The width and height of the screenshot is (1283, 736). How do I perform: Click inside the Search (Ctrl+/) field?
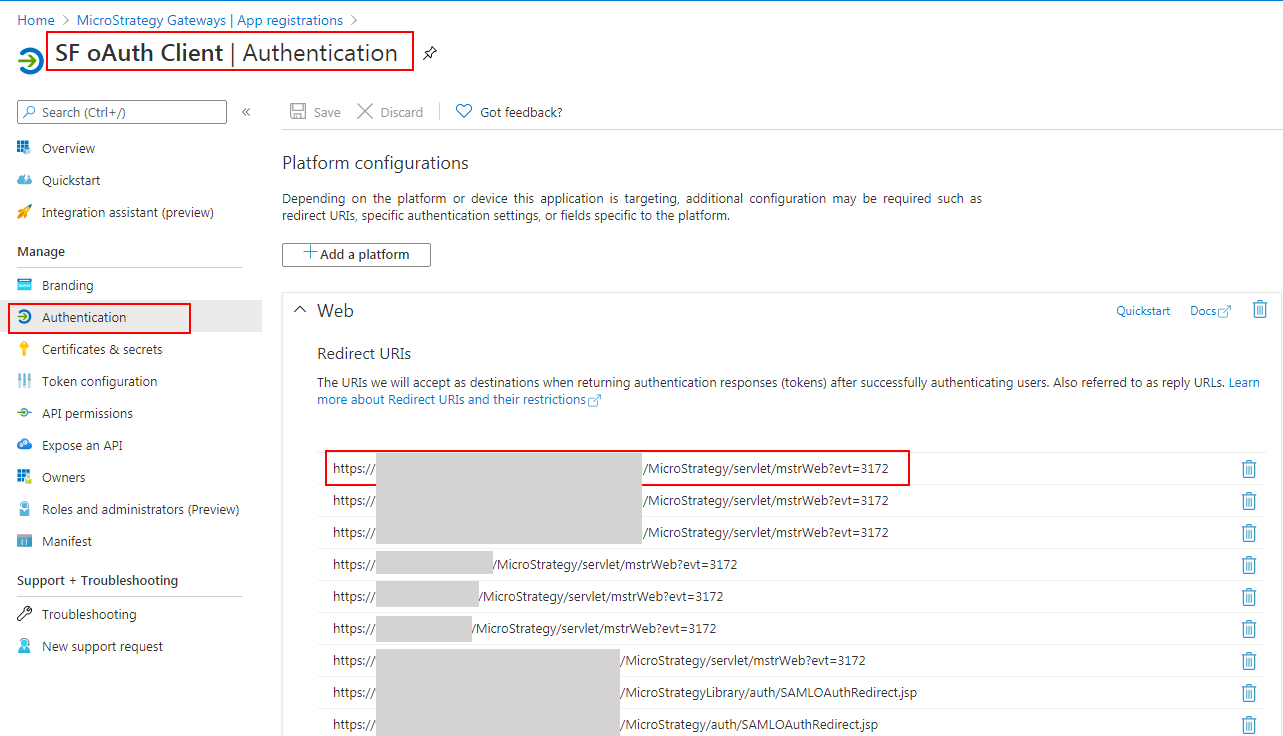120,111
